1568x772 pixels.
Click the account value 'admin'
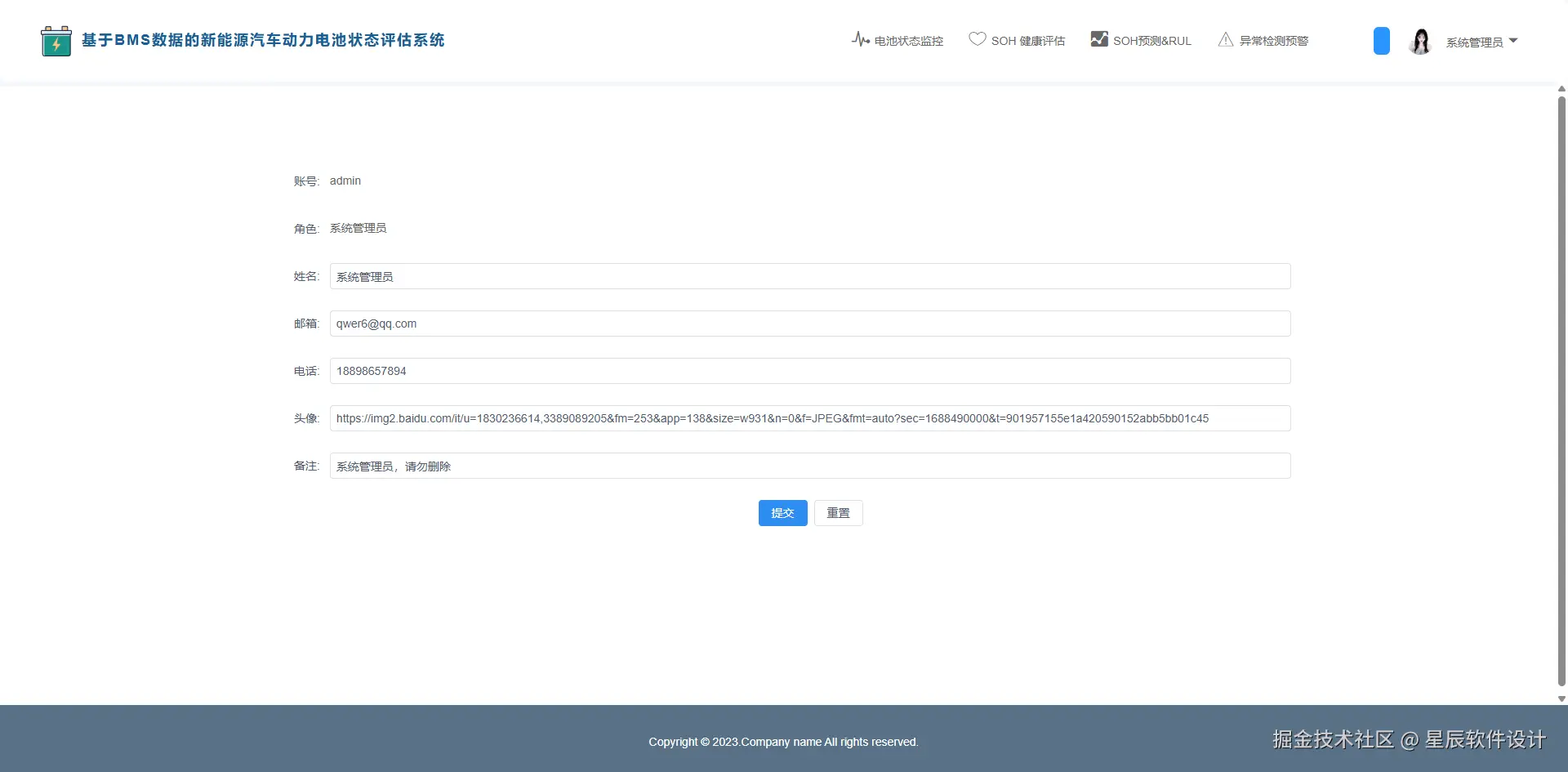(x=345, y=181)
